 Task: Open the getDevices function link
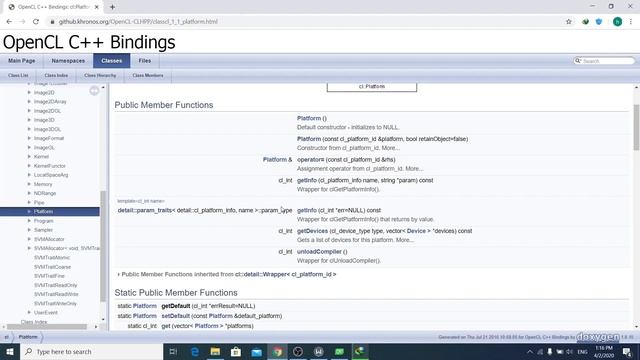312,231
